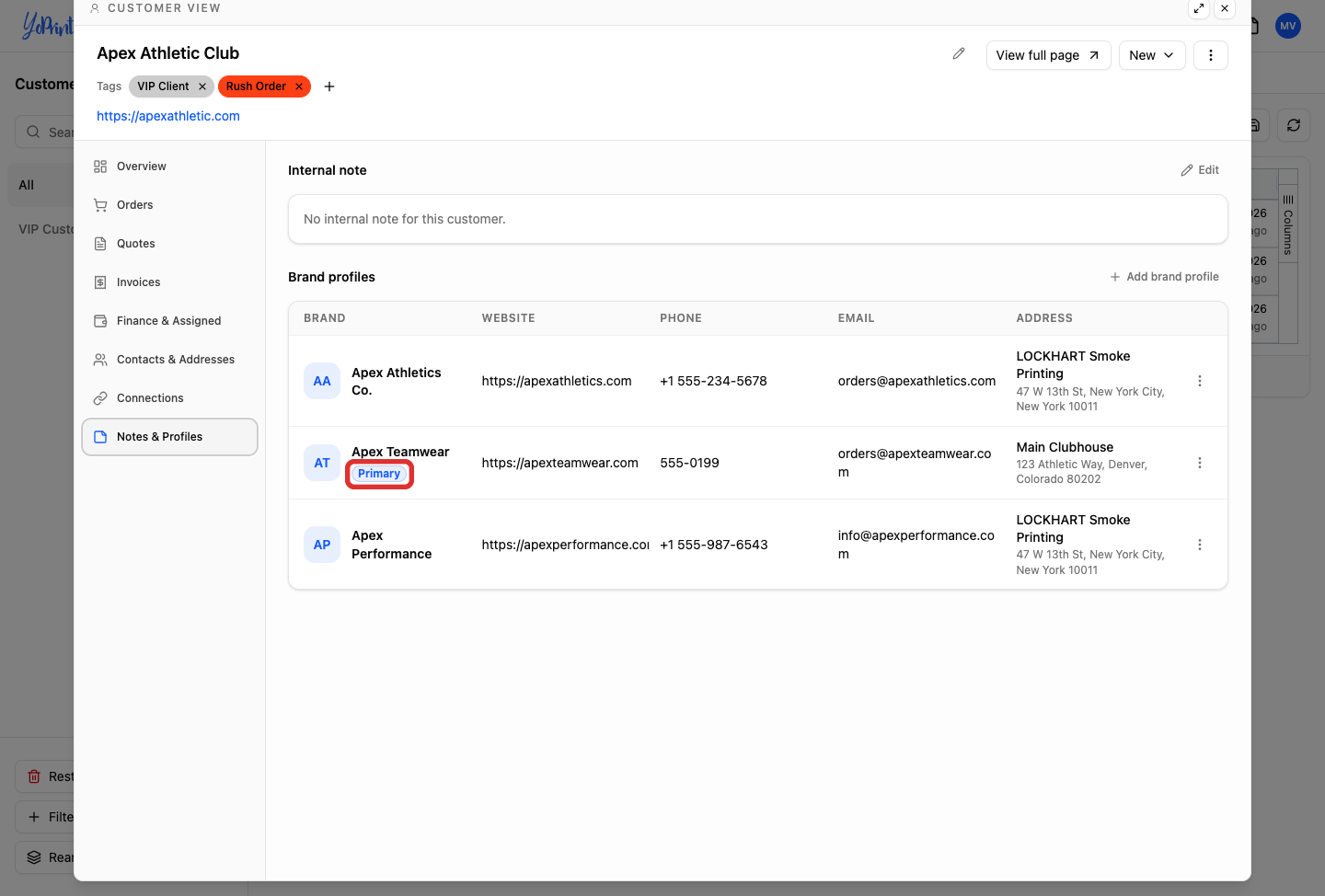
Task: Open the apexathletic.com link
Action: pos(168,116)
